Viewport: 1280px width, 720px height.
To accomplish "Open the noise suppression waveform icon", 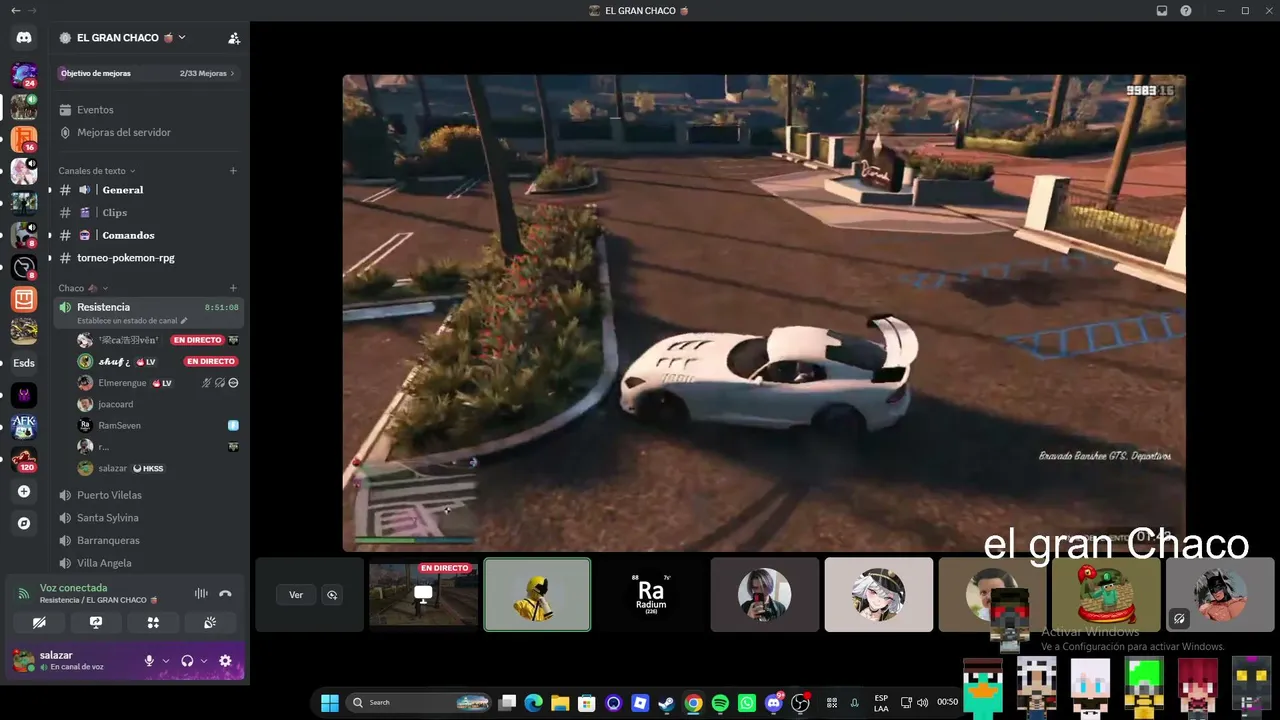I will click(x=201, y=594).
